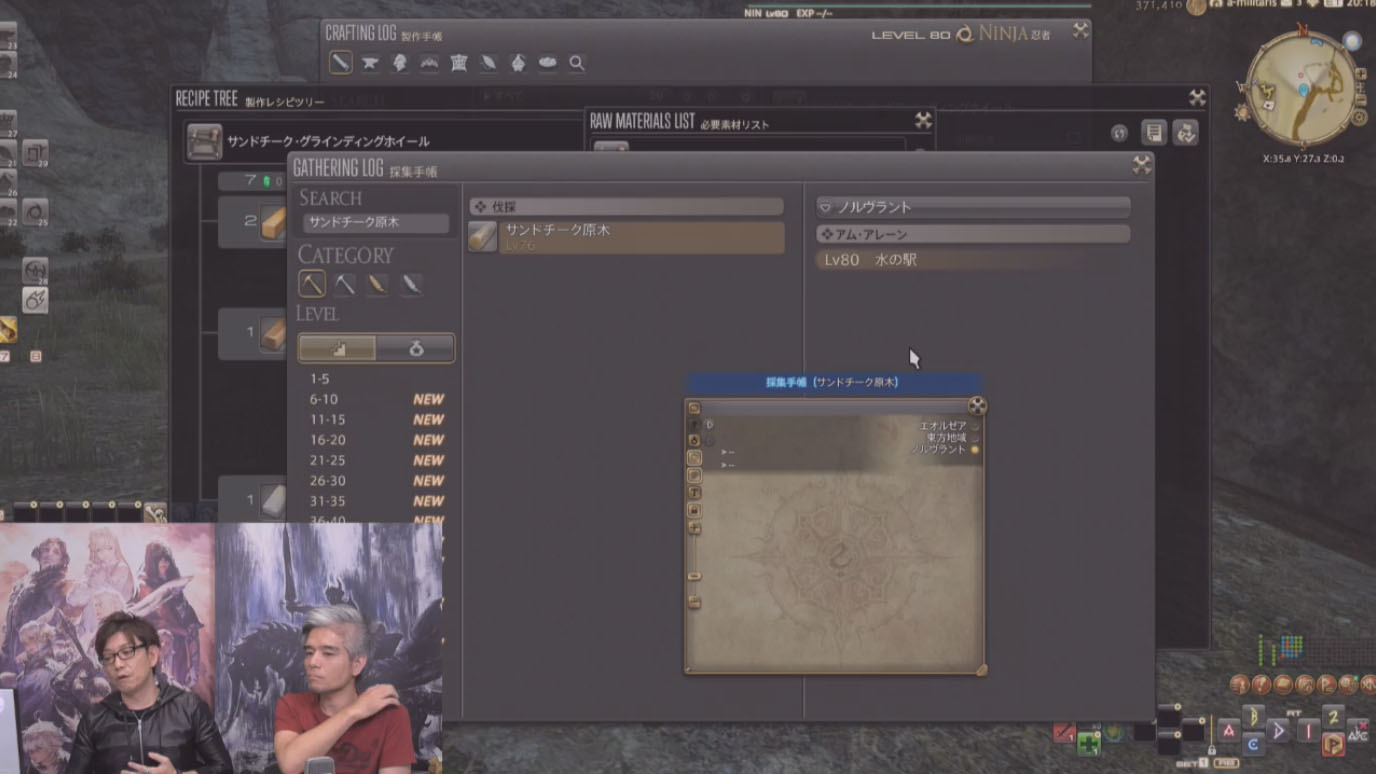
Task: Collapse the 伐採 group header
Action: (626, 207)
